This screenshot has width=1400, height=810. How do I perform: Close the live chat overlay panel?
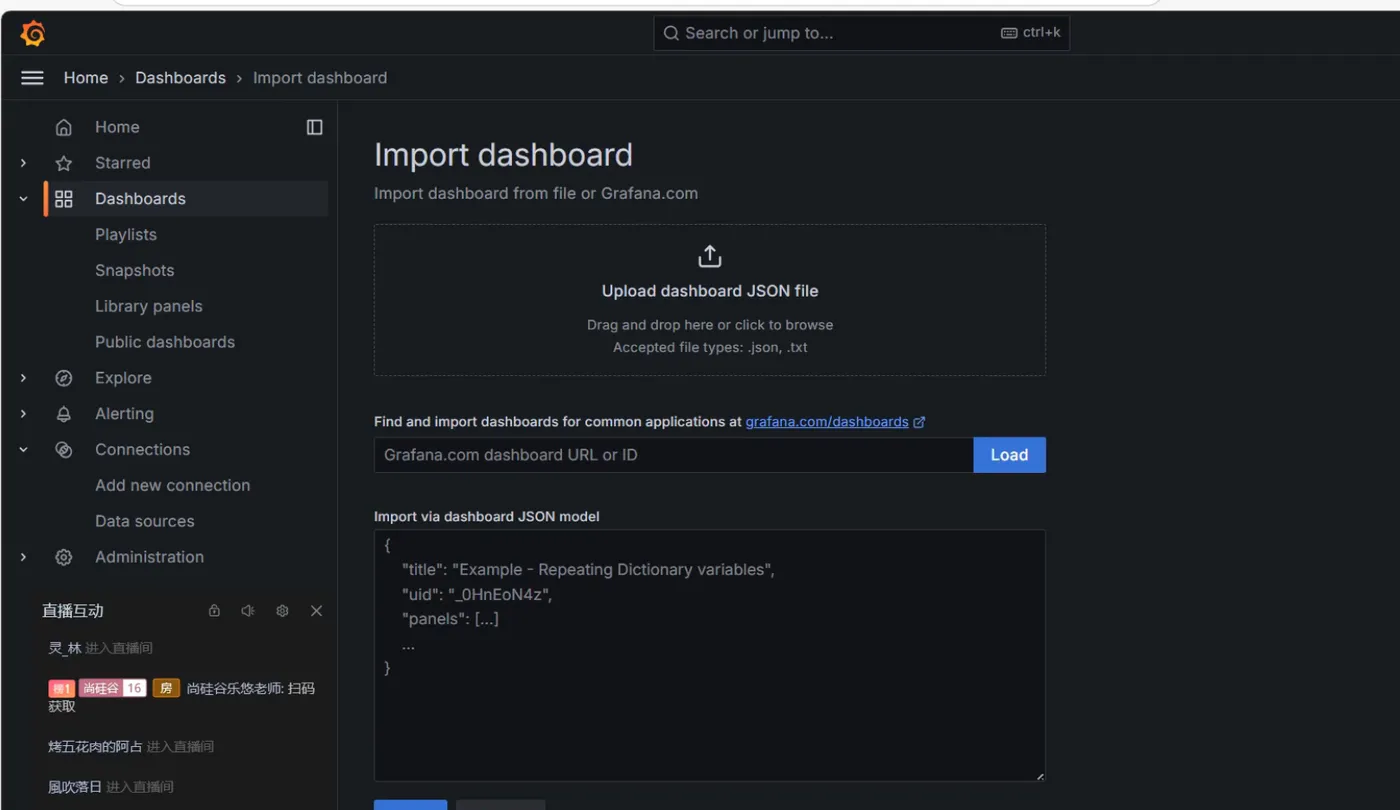tap(316, 611)
